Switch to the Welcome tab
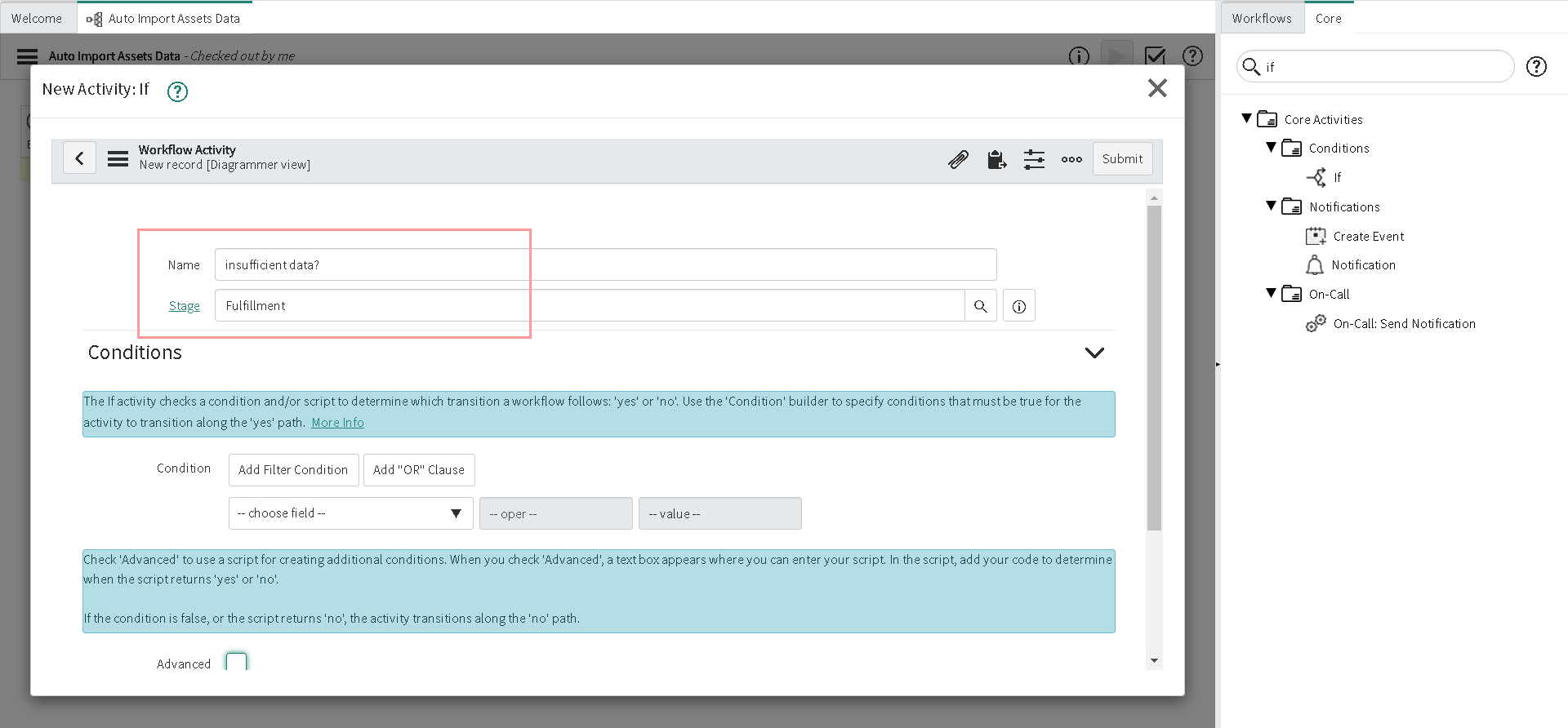Viewport: 1568px width, 728px height. (x=37, y=18)
